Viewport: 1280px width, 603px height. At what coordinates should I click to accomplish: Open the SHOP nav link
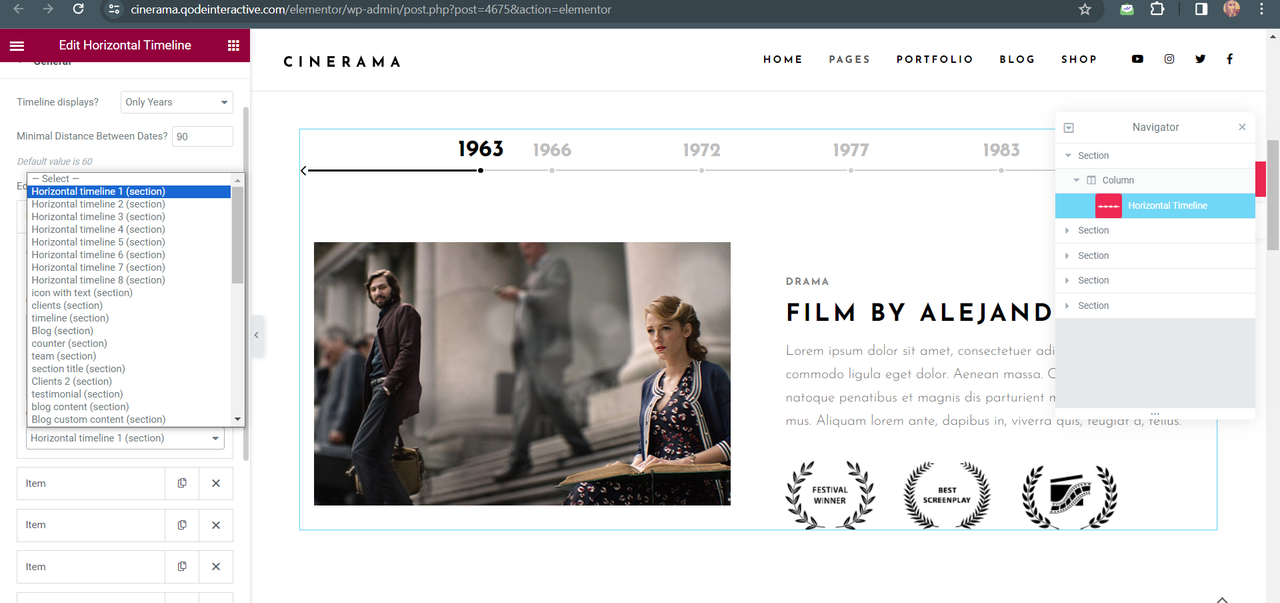click(1079, 59)
